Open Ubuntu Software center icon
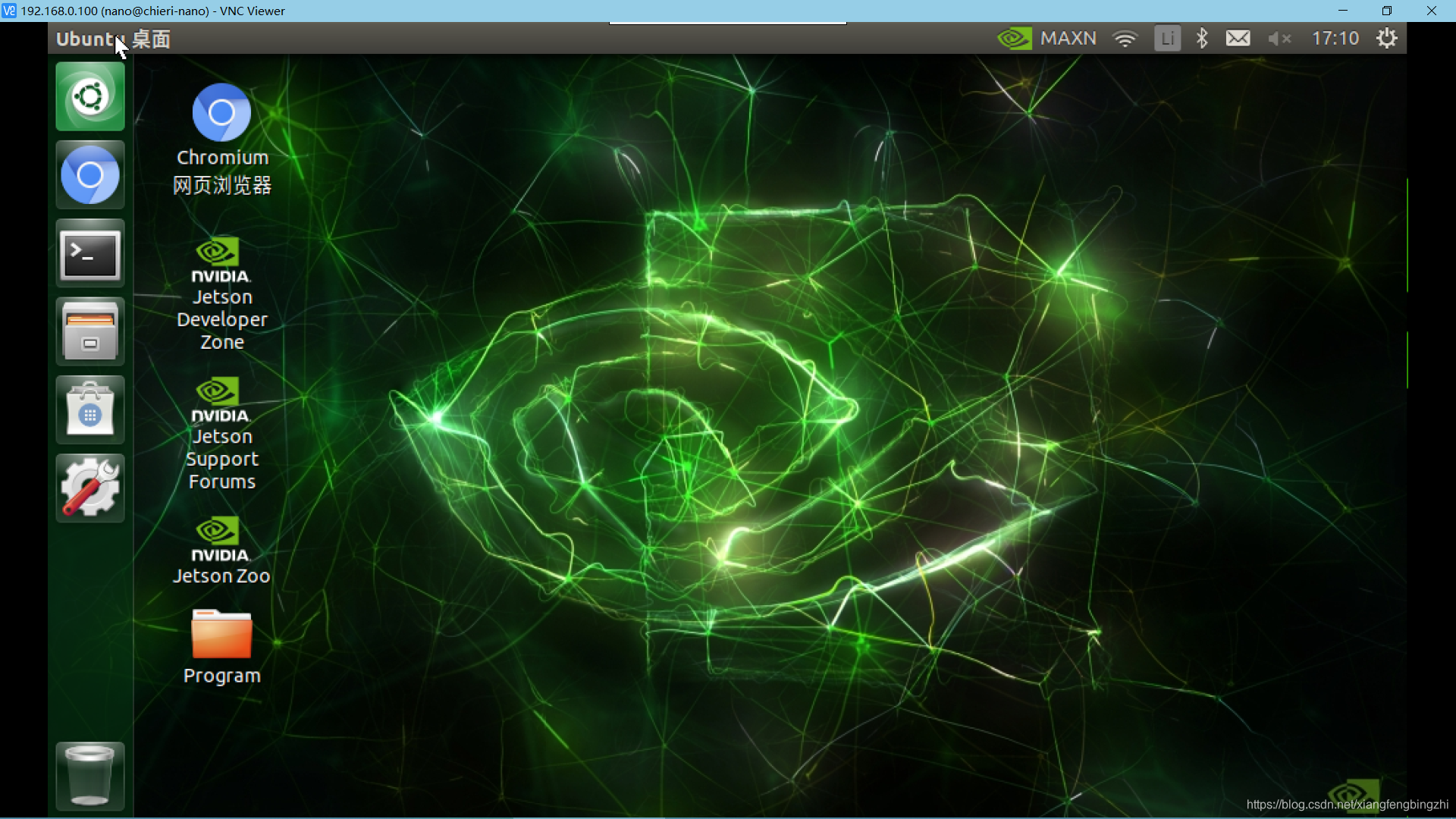This screenshot has width=1456, height=819. tap(89, 410)
